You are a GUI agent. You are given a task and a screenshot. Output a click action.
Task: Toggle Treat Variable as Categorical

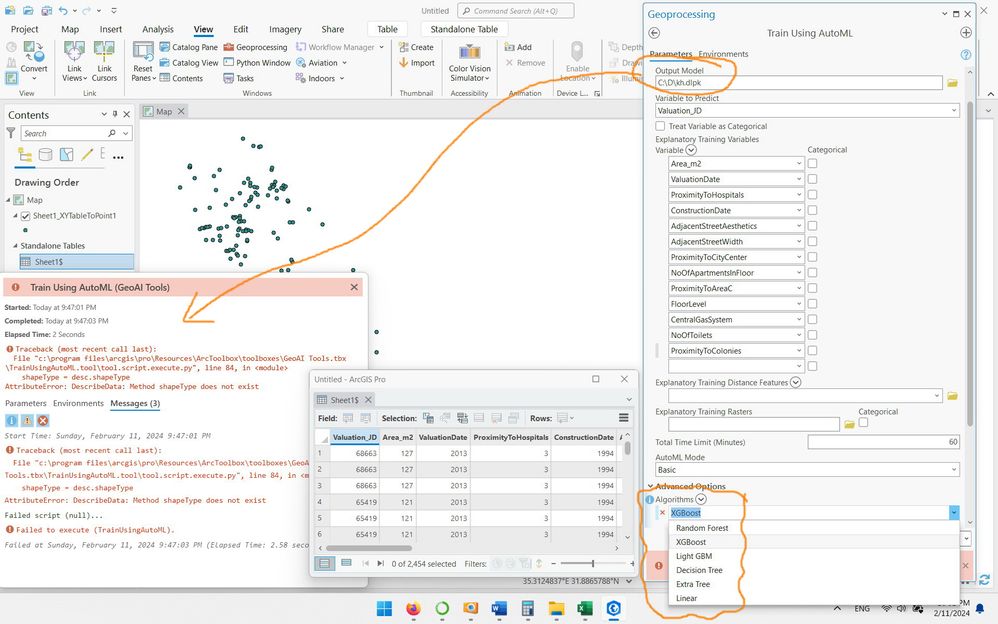[x=661, y=126]
